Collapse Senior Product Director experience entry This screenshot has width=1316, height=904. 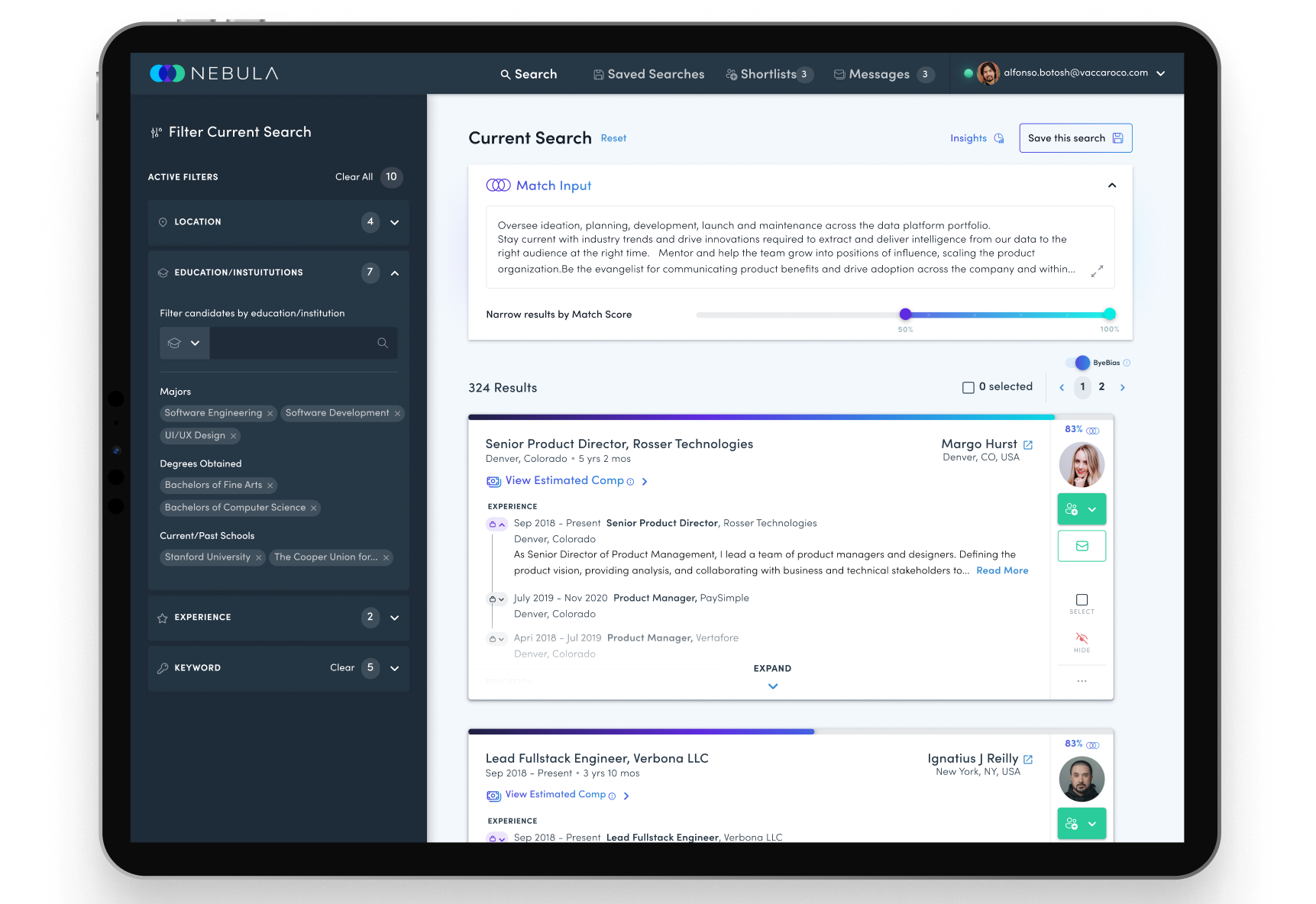click(x=497, y=525)
